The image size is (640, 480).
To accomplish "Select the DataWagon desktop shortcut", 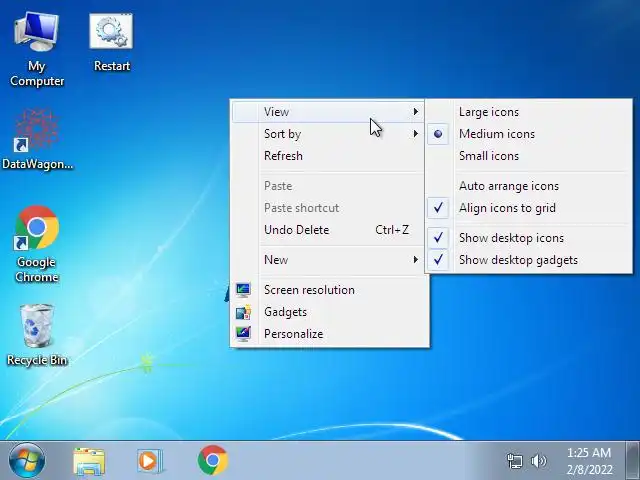I will (x=37, y=139).
